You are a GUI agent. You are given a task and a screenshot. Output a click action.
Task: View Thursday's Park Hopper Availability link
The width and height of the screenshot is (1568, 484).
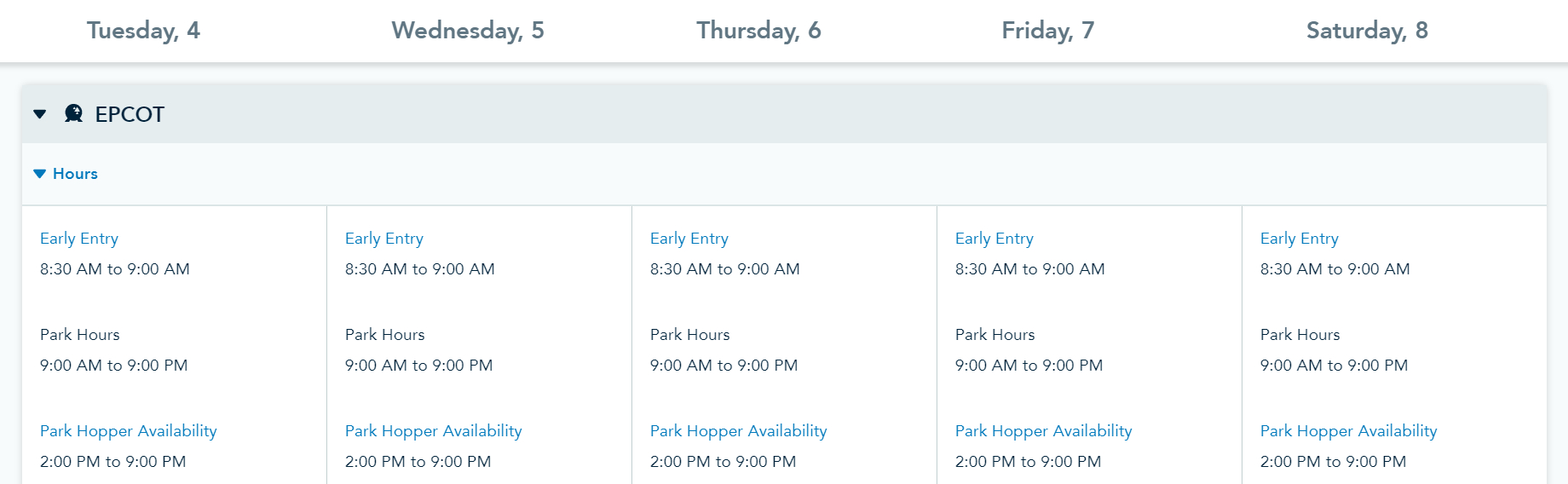(739, 431)
